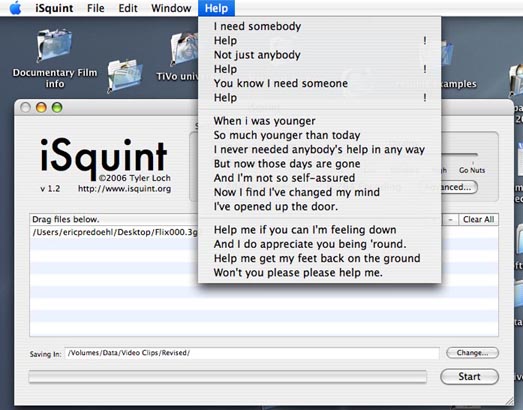Viewport: 523px width, 410px height.
Task: Select 'And I do appreciate you being round'
Action: pyautogui.click(x=320, y=244)
